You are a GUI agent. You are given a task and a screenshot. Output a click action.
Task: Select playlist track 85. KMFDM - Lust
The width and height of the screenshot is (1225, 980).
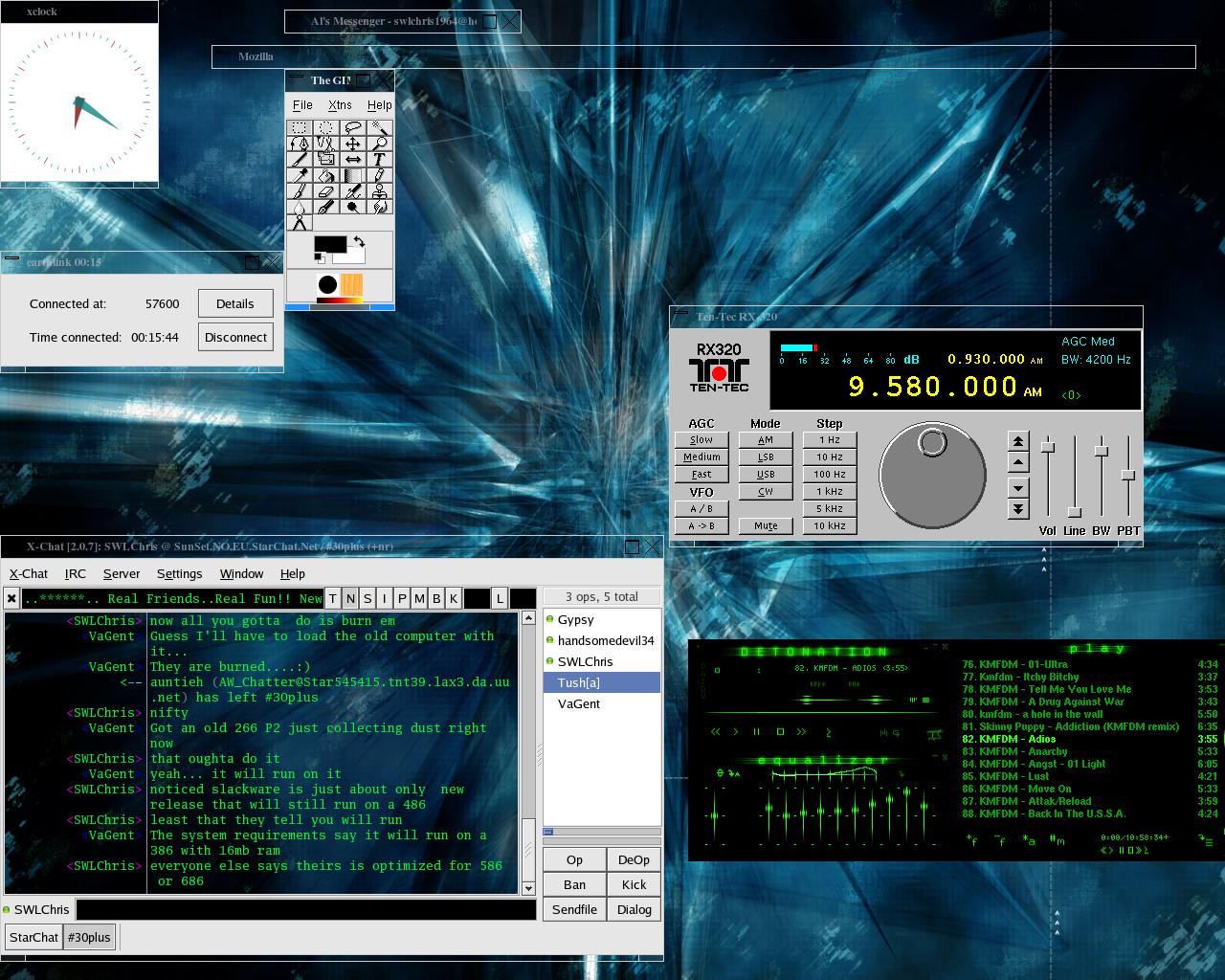[x=1089, y=776]
